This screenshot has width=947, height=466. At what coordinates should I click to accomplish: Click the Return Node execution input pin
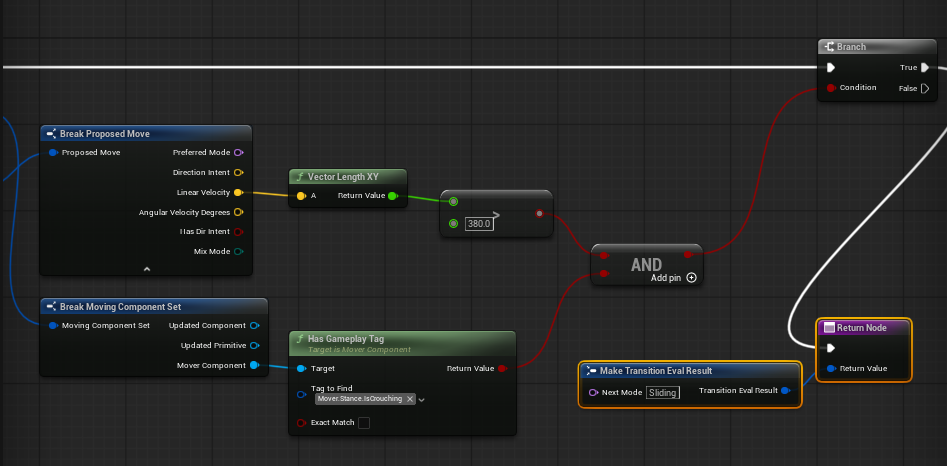[x=830, y=348]
